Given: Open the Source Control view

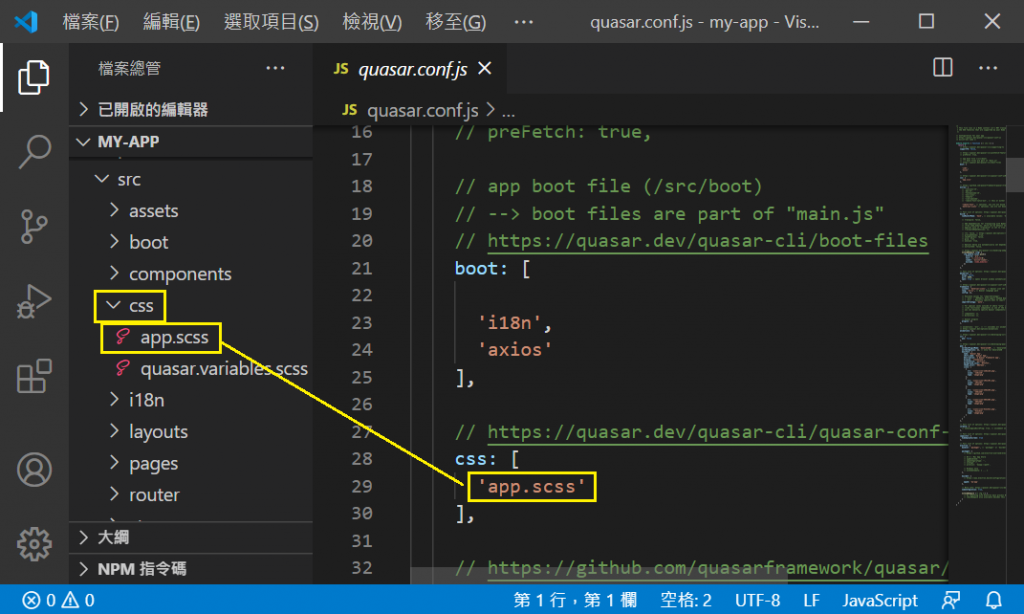Looking at the screenshot, I should [33, 226].
